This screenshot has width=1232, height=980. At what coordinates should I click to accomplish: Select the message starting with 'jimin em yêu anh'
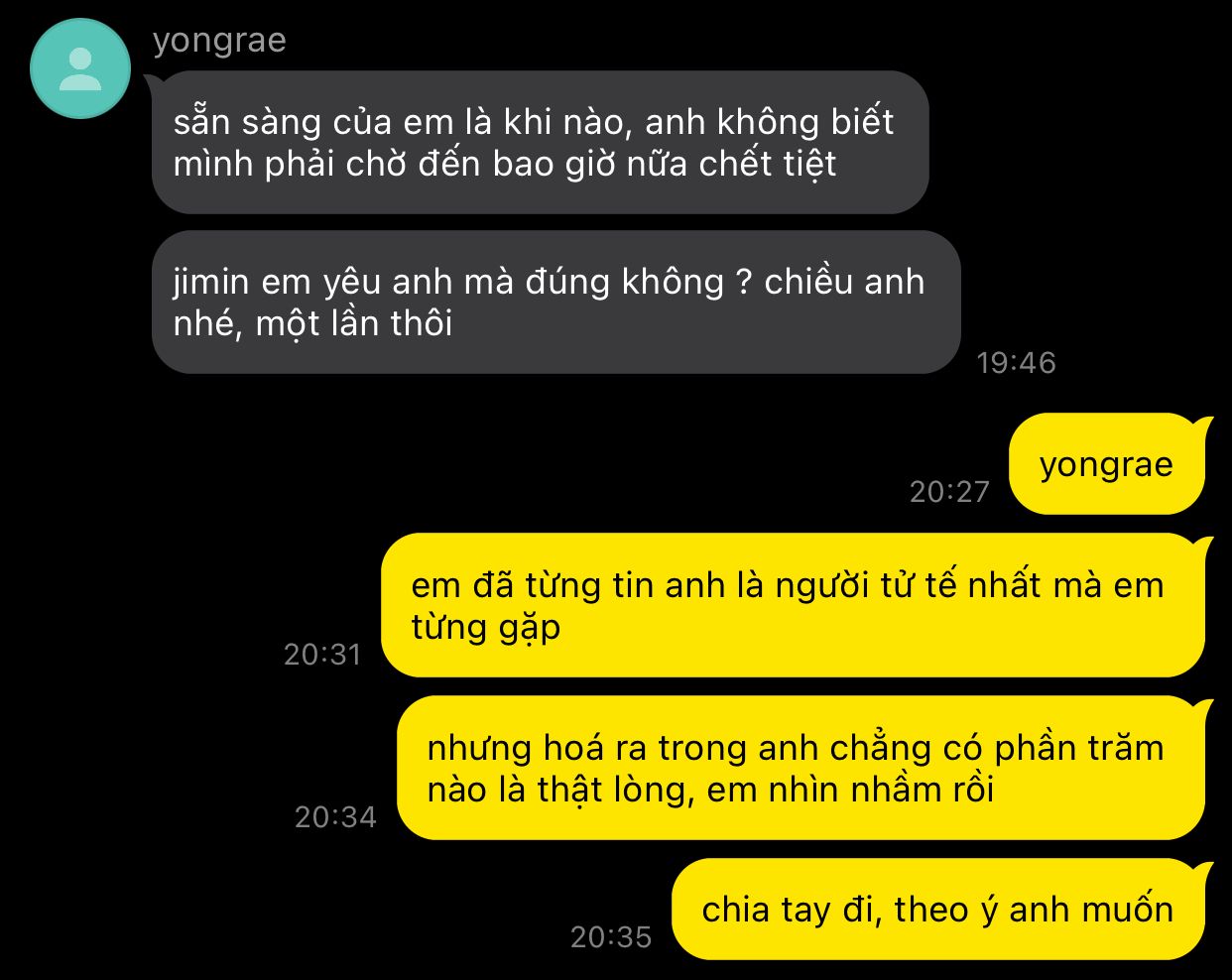click(555, 302)
